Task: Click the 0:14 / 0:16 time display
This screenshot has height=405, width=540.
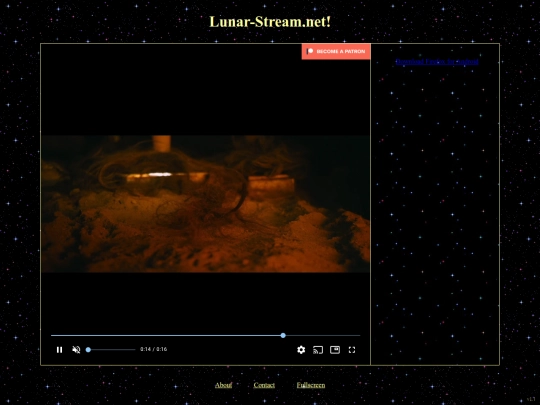Action: (x=154, y=349)
